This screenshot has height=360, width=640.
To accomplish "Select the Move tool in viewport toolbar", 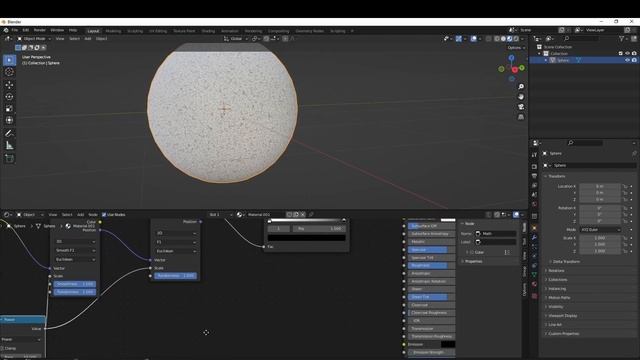I will pos(9,85).
